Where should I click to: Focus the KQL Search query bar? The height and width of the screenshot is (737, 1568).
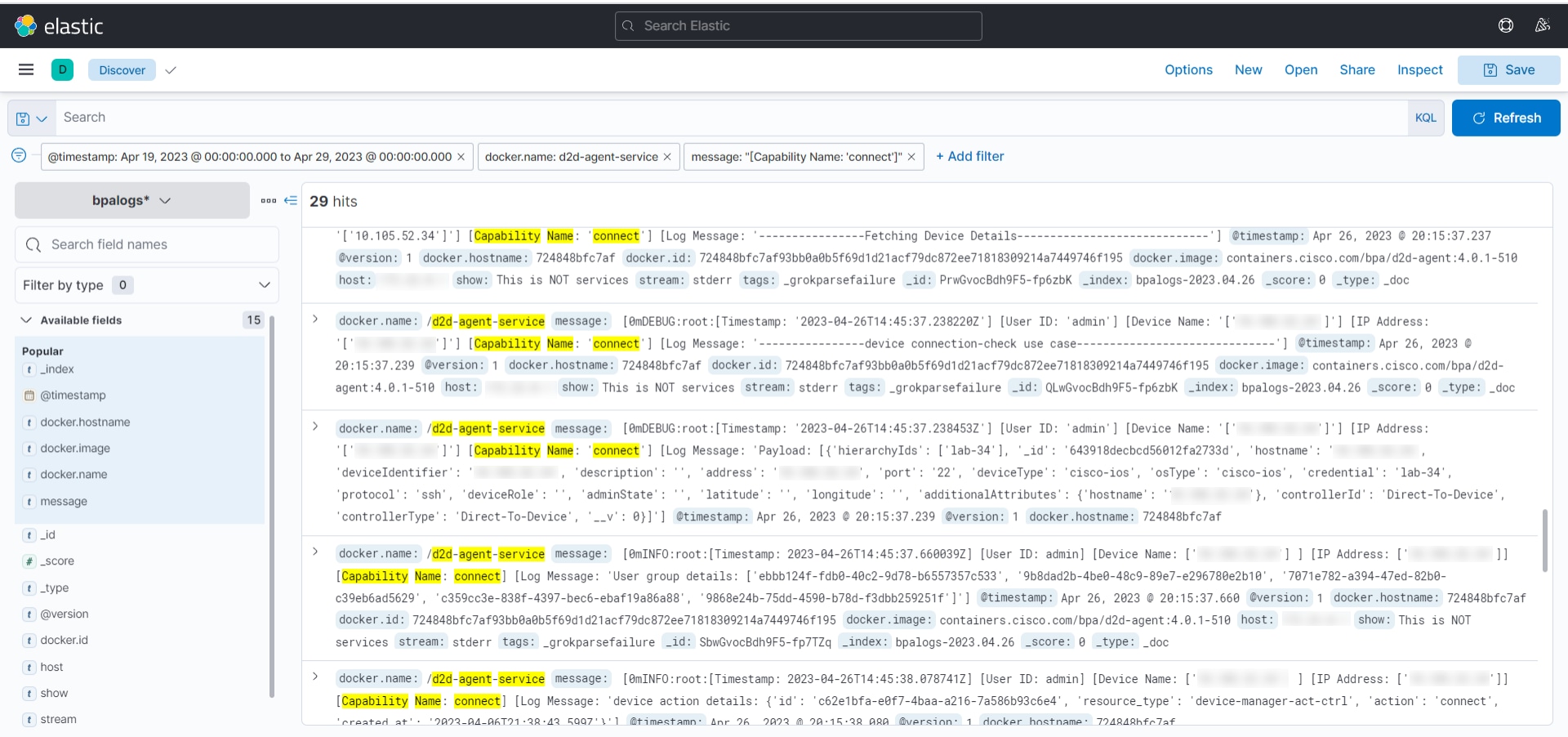732,118
